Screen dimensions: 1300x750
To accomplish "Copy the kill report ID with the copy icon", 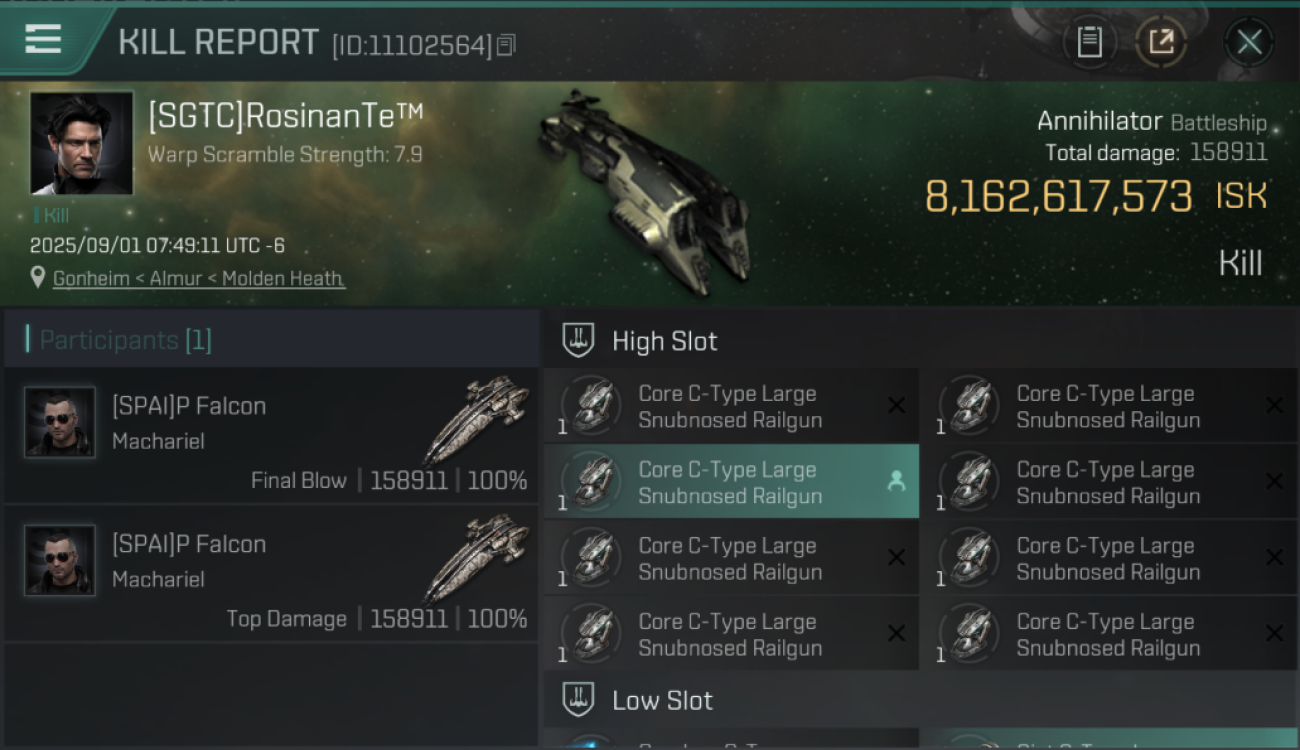I will pyautogui.click(x=506, y=46).
